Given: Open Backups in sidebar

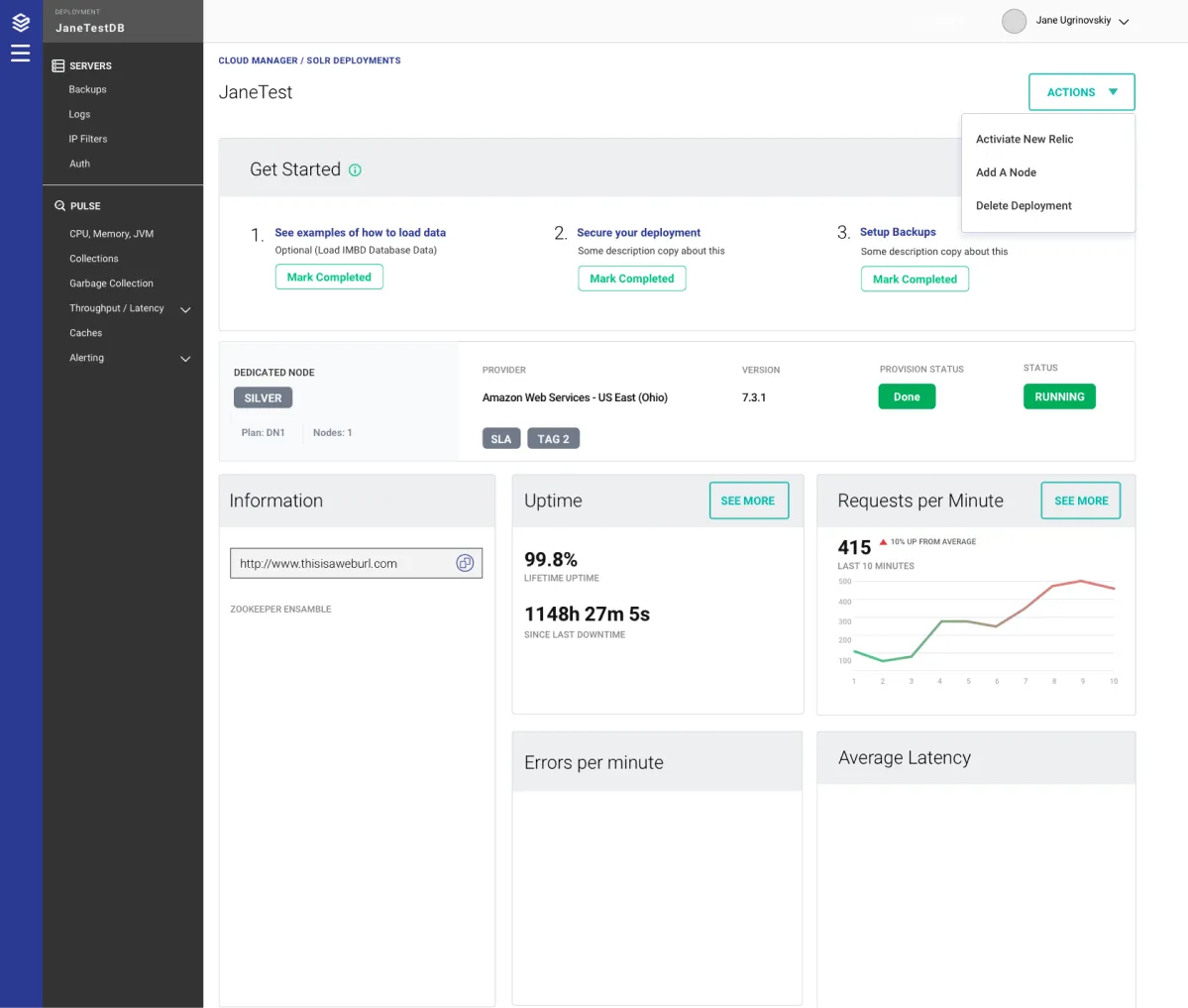Looking at the screenshot, I should coord(88,89).
